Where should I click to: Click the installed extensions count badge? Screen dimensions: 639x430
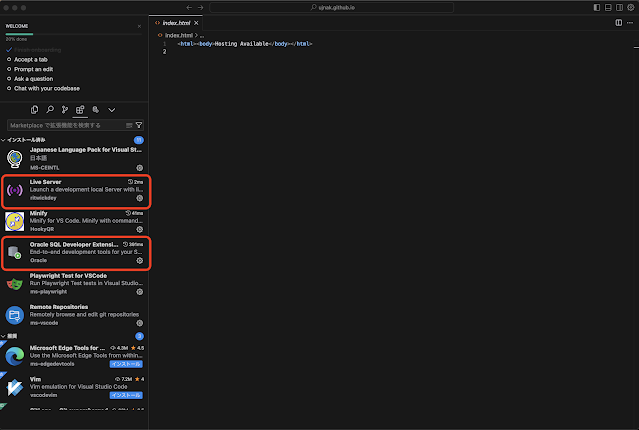[139, 140]
